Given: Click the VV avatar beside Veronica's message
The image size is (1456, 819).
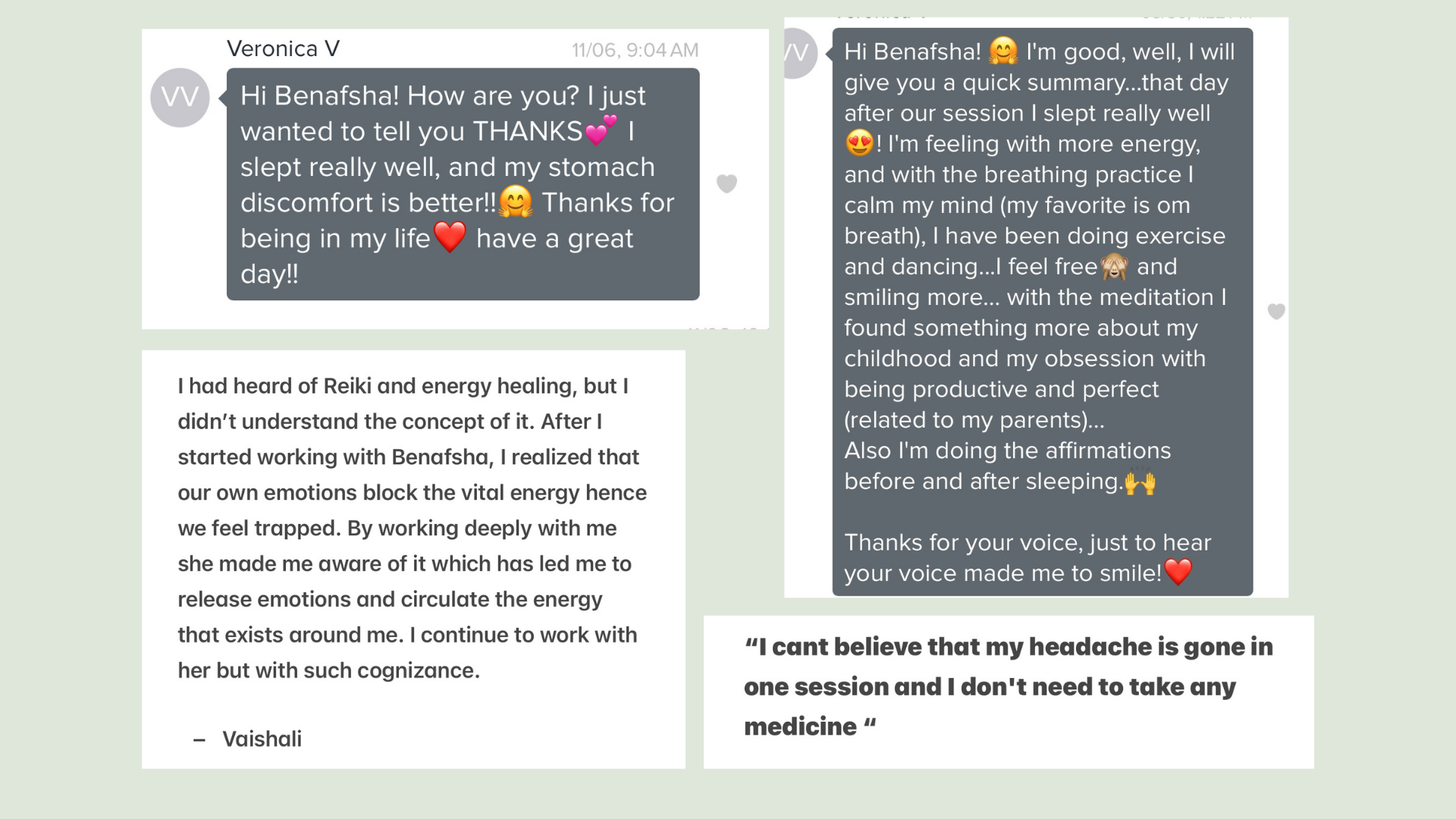Looking at the screenshot, I should click(180, 97).
